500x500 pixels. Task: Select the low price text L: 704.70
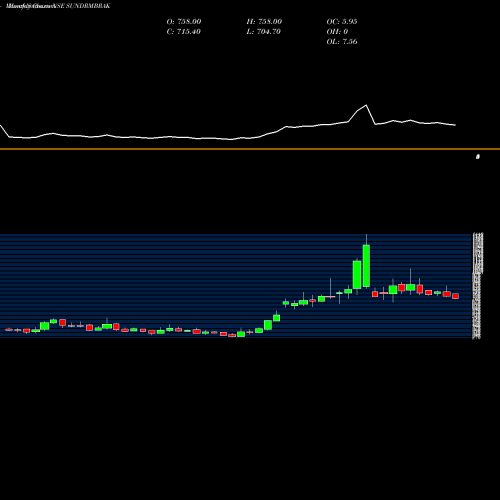click(x=264, y=32)
